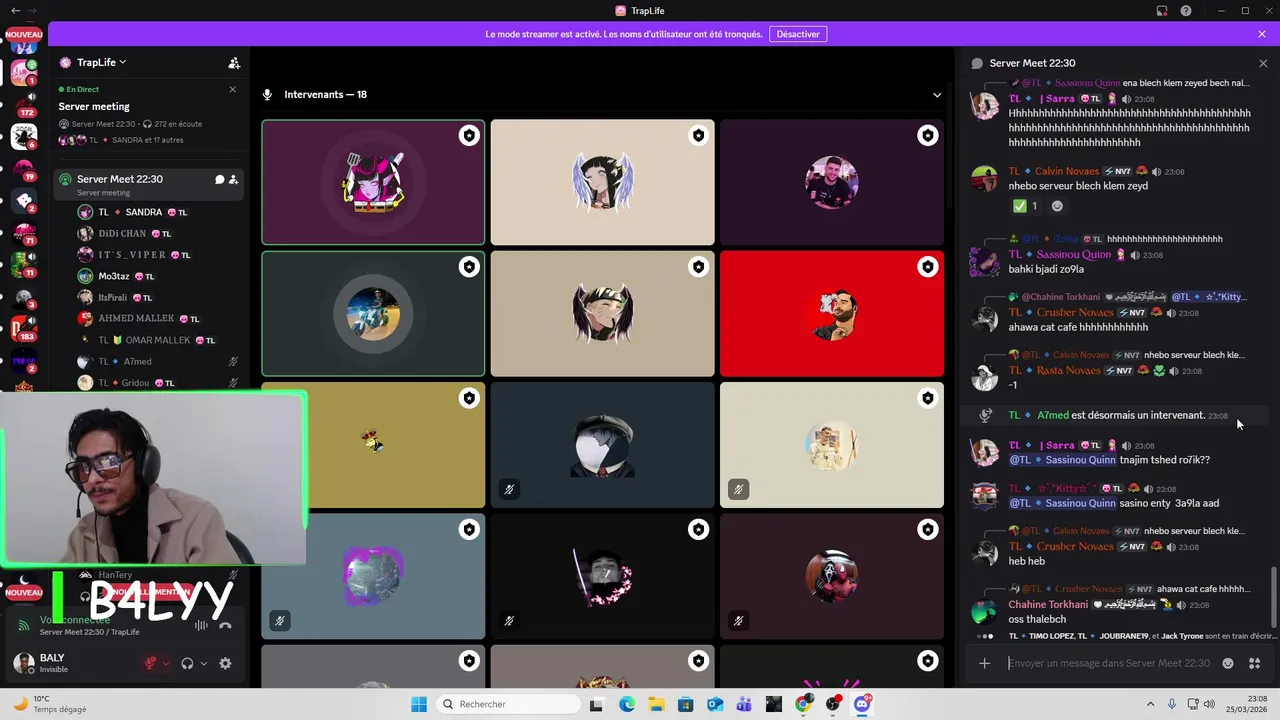
Task: Open the attachment plus button in chat
Action: pyautogui.click(x=984, y=663)
